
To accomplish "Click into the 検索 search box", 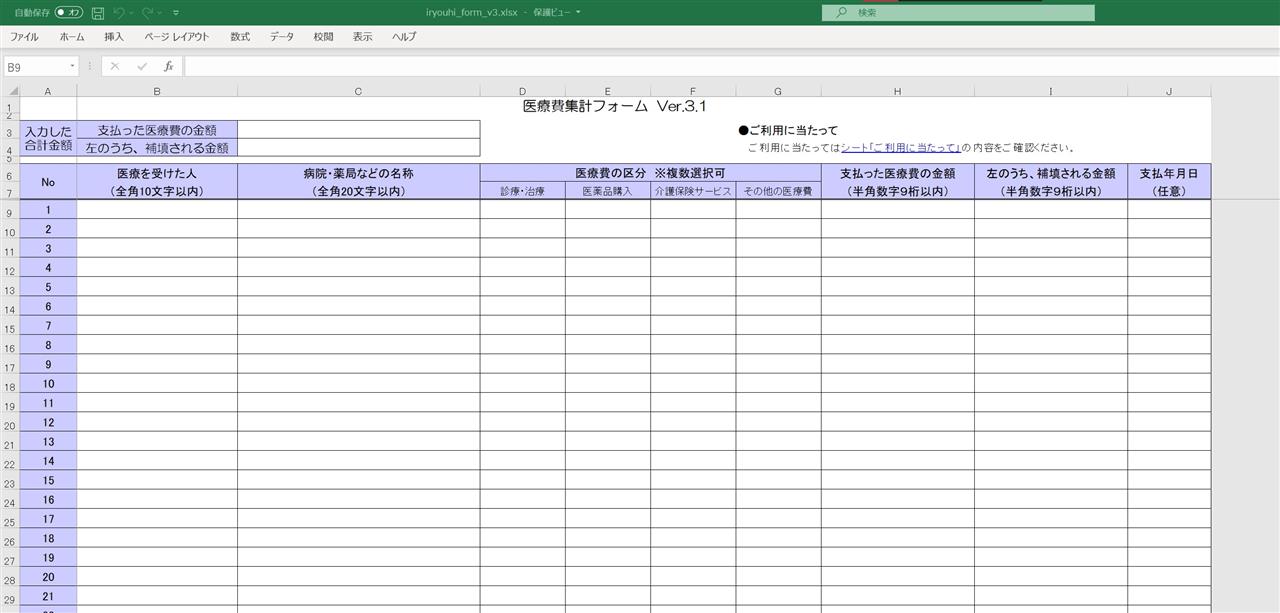I will click(958, 13).
